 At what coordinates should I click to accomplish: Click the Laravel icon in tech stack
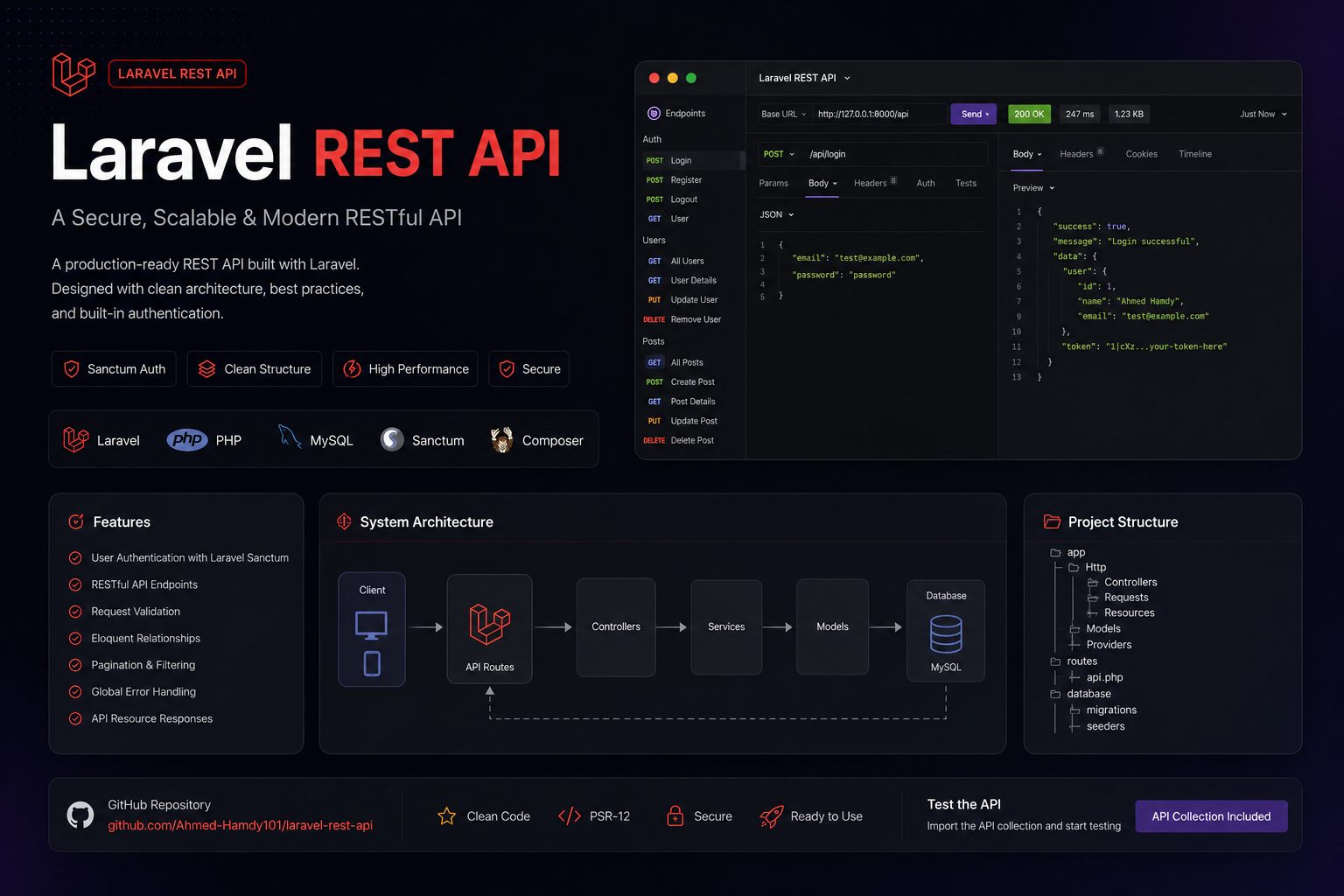click(x=76, y=439)
